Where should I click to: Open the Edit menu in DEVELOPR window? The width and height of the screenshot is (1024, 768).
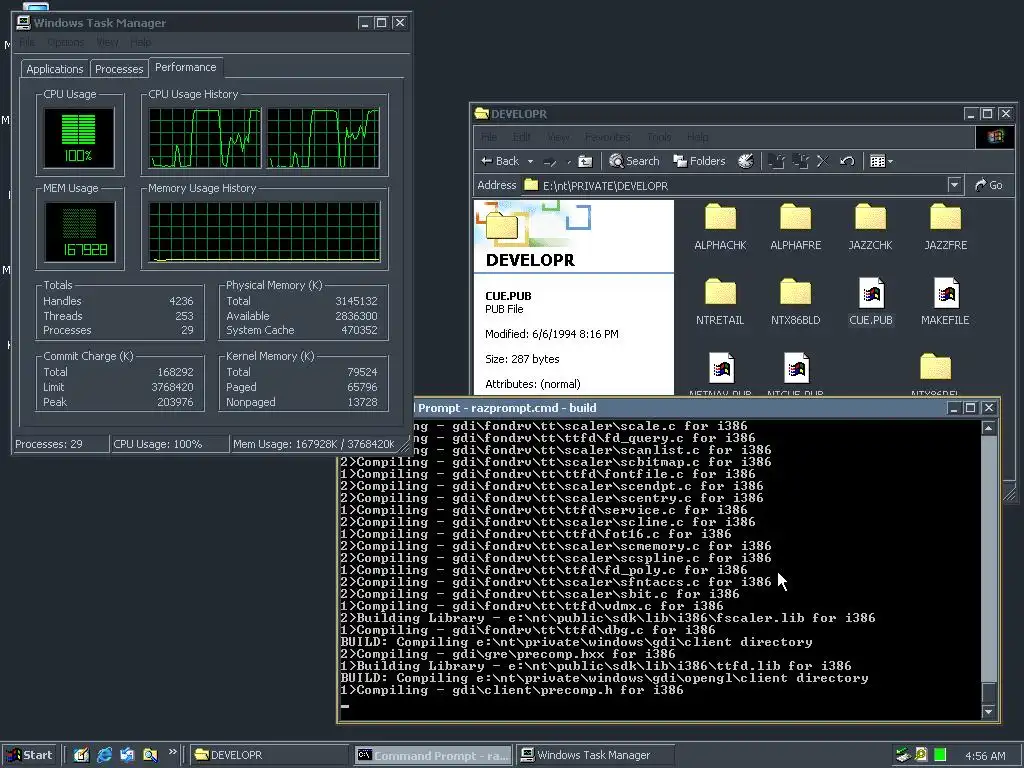pos(521,137)
